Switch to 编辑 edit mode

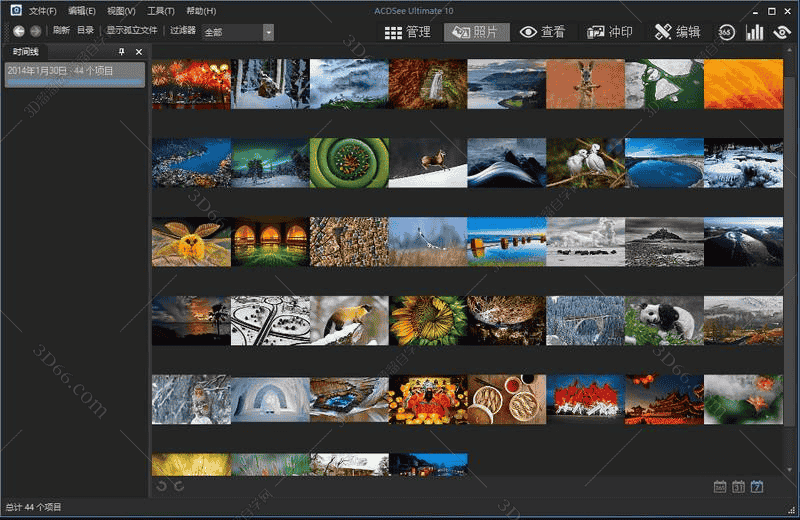[x=677, y=32]
